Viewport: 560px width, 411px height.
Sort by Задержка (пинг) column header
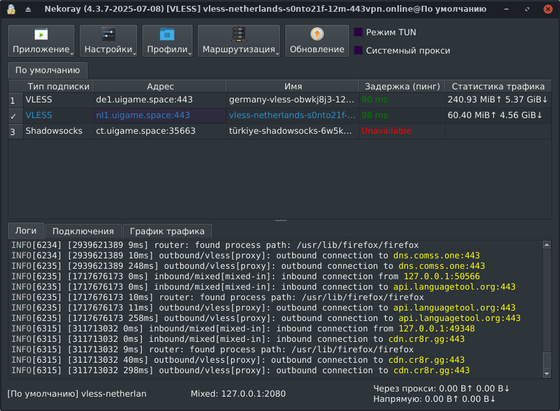click(402, 86)
